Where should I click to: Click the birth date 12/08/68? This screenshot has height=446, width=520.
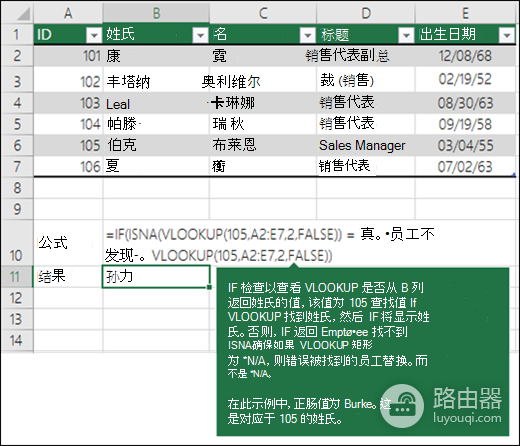(465, 56)
